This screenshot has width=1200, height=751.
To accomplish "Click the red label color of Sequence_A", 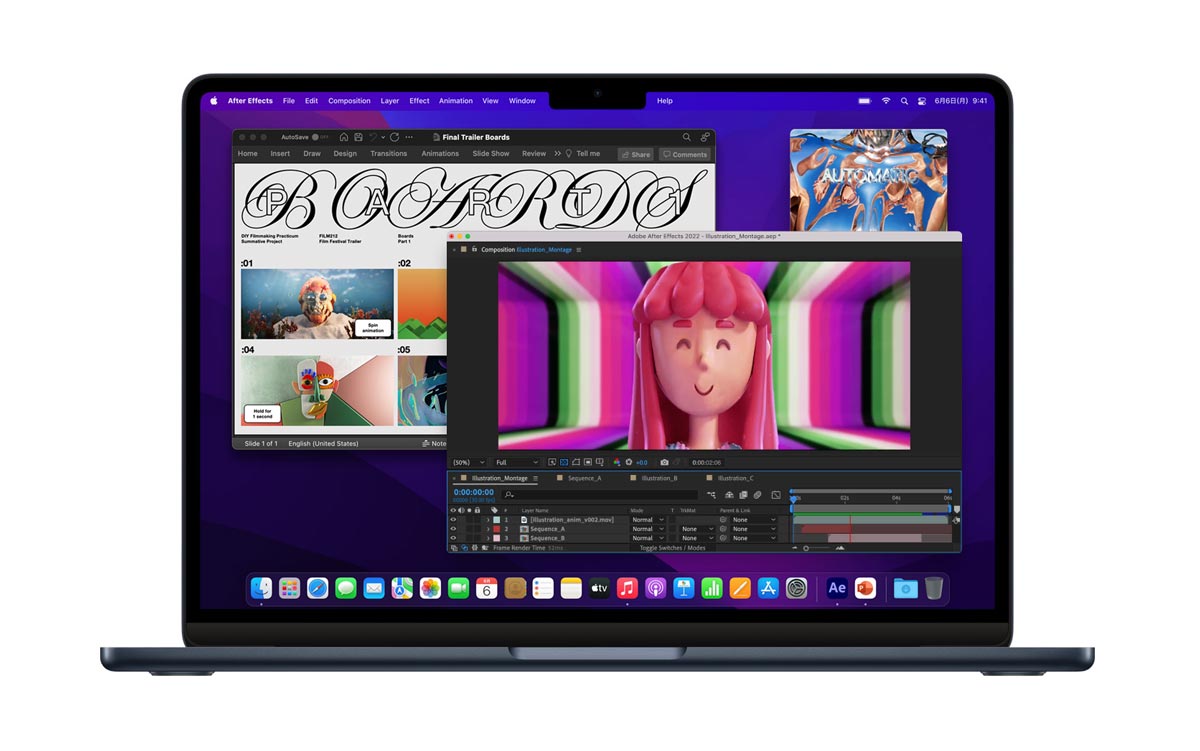I will [x=496, y=529].
